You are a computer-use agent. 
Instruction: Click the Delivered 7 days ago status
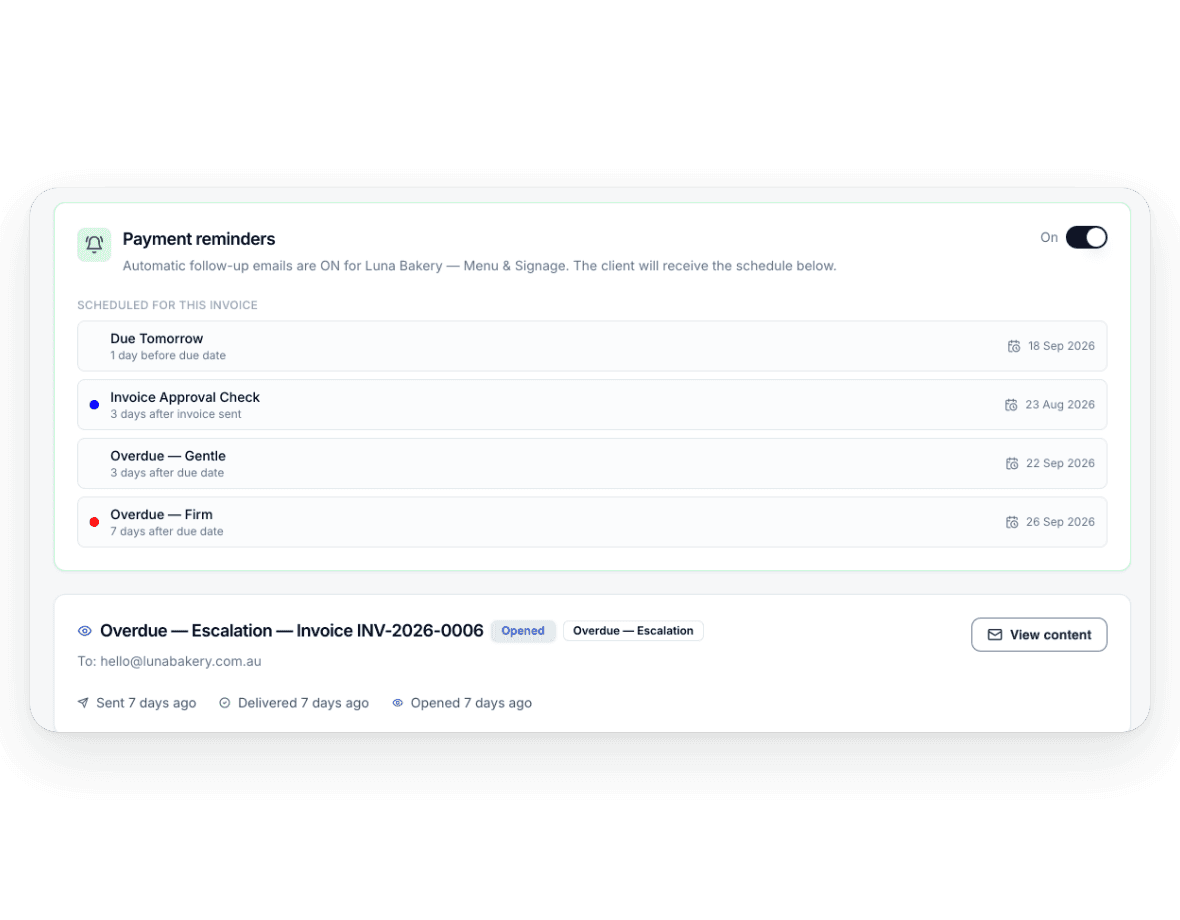coord(303,703)
